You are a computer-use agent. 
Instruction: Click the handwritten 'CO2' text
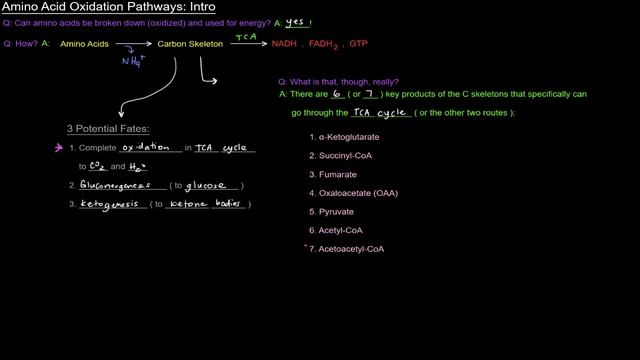pos(98,166)
